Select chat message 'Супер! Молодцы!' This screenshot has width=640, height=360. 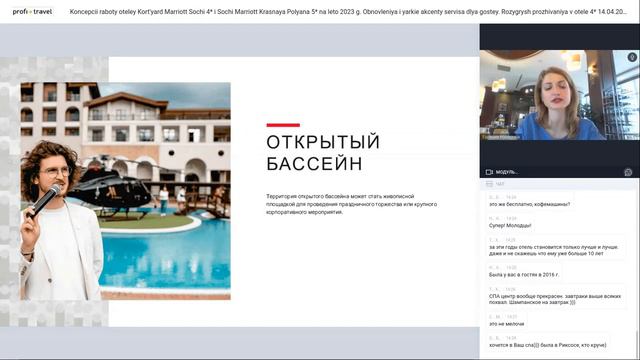pos(510,225)
